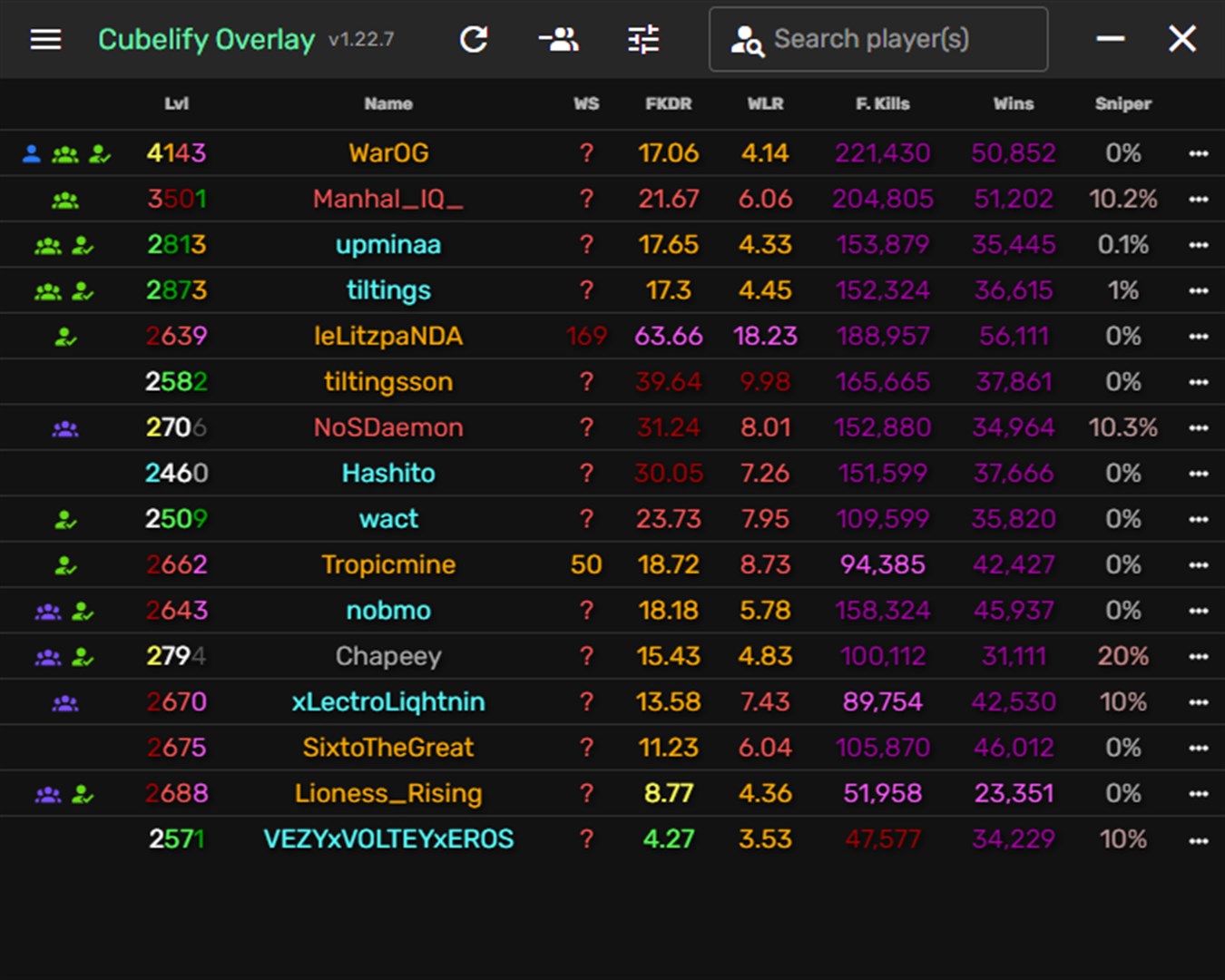
Task: Click the Sniper value 20%
Action: tap(1123, 656)
